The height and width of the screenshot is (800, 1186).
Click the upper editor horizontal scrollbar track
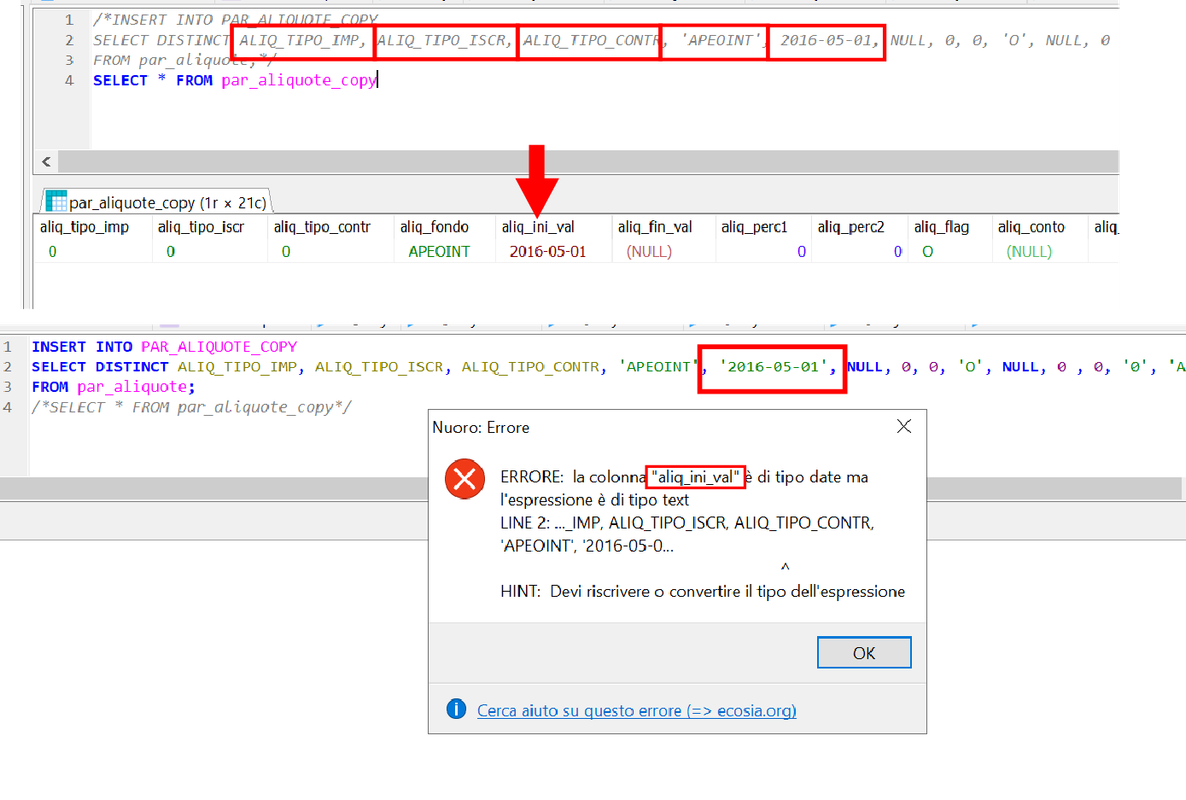(588, 161)
